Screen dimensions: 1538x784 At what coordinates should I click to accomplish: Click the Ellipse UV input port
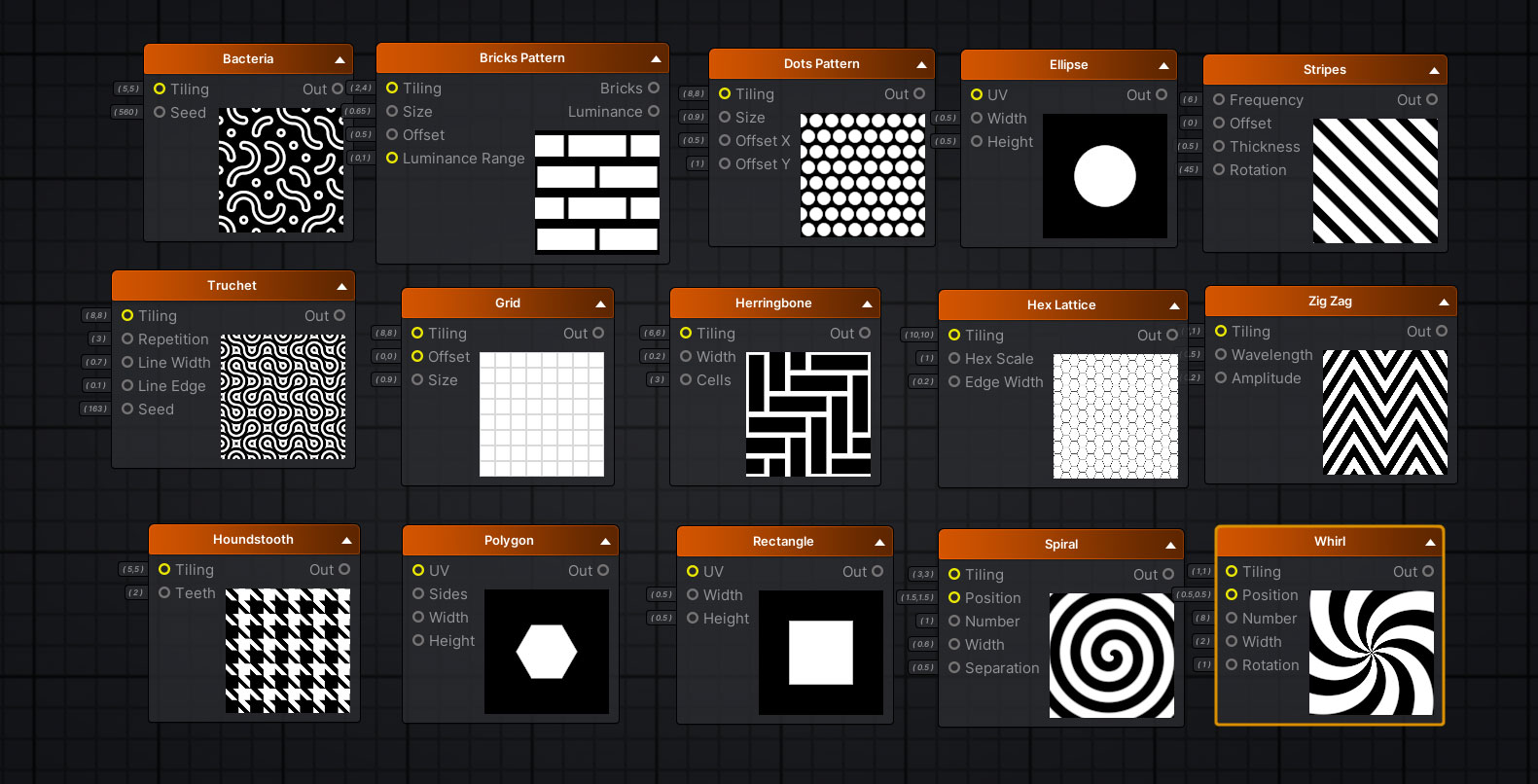(x=977, y=94)
